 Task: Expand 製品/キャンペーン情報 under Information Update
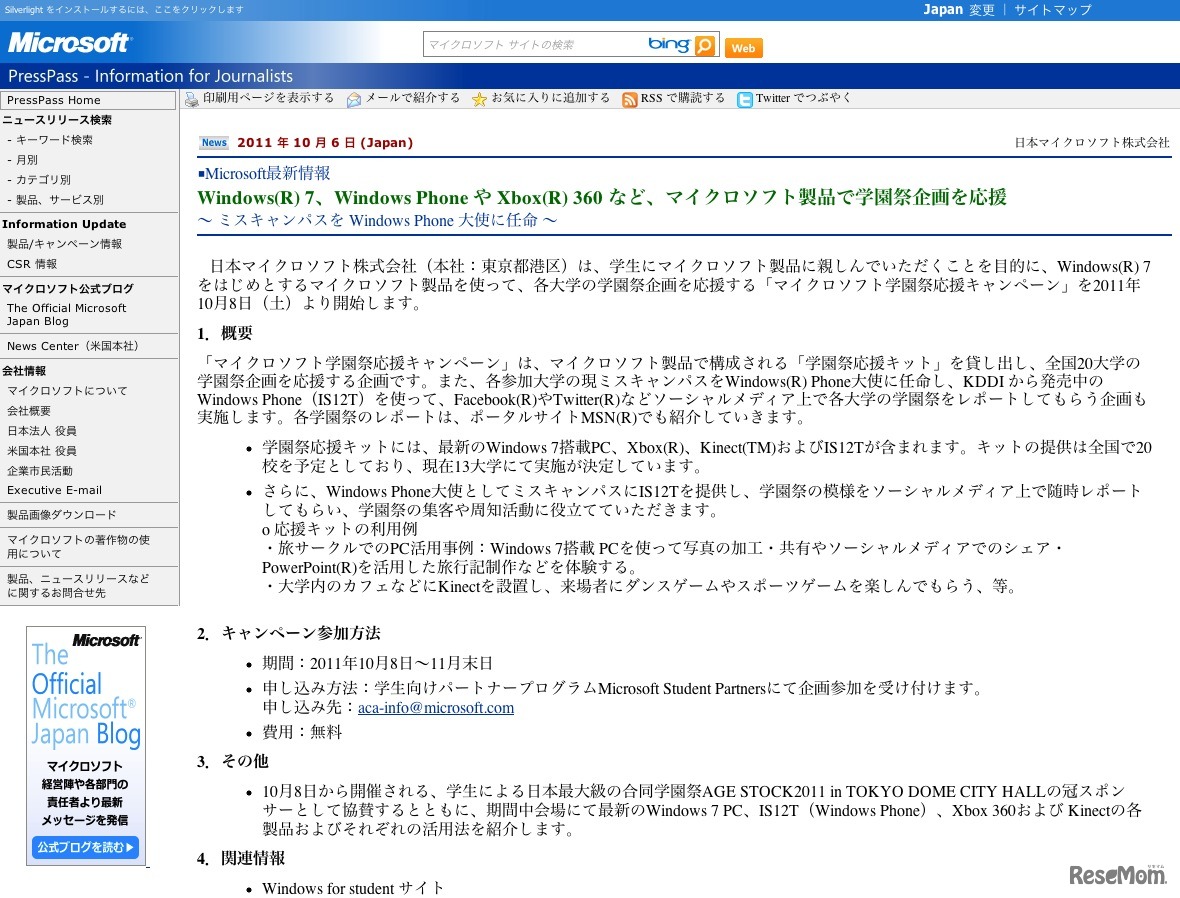(x=67, y=243)
